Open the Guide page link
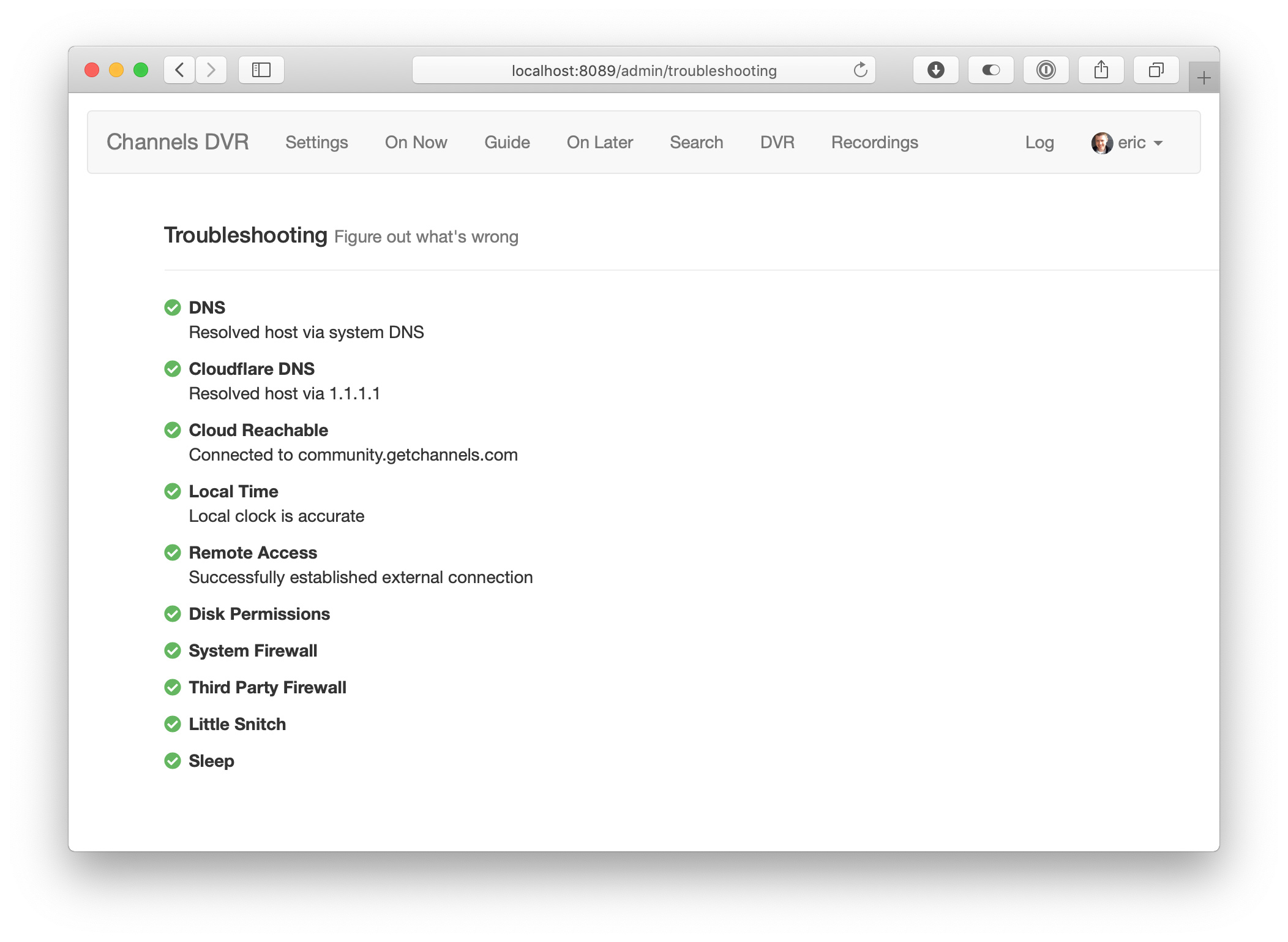Screen dimensions: 1288x942 coord(507,143)
